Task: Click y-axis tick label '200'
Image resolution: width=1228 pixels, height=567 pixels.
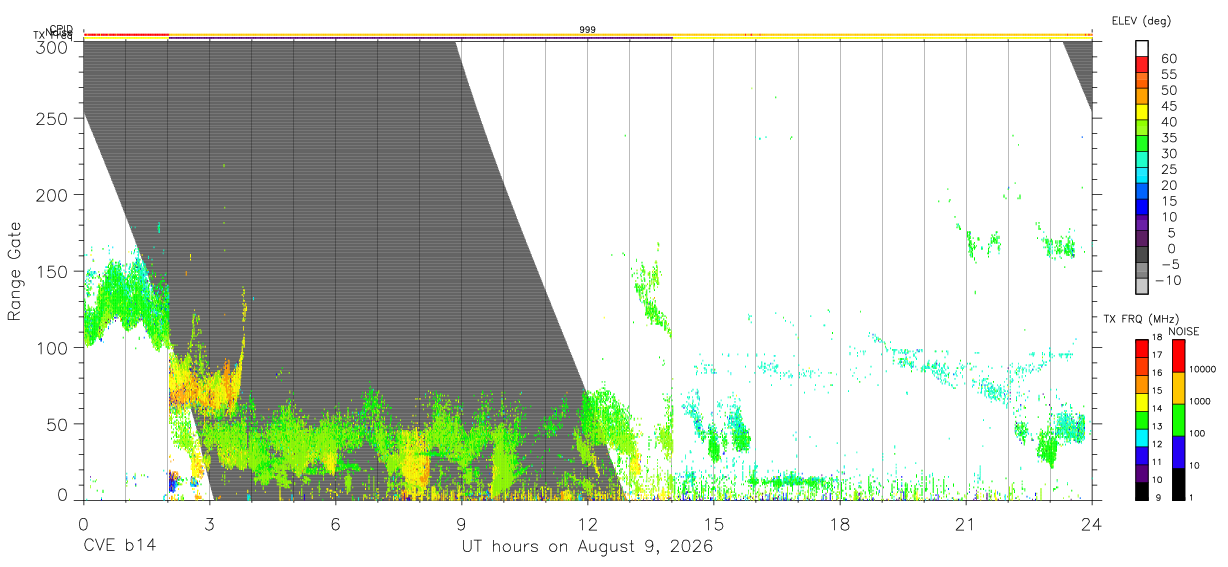Action: coord(52,195)
